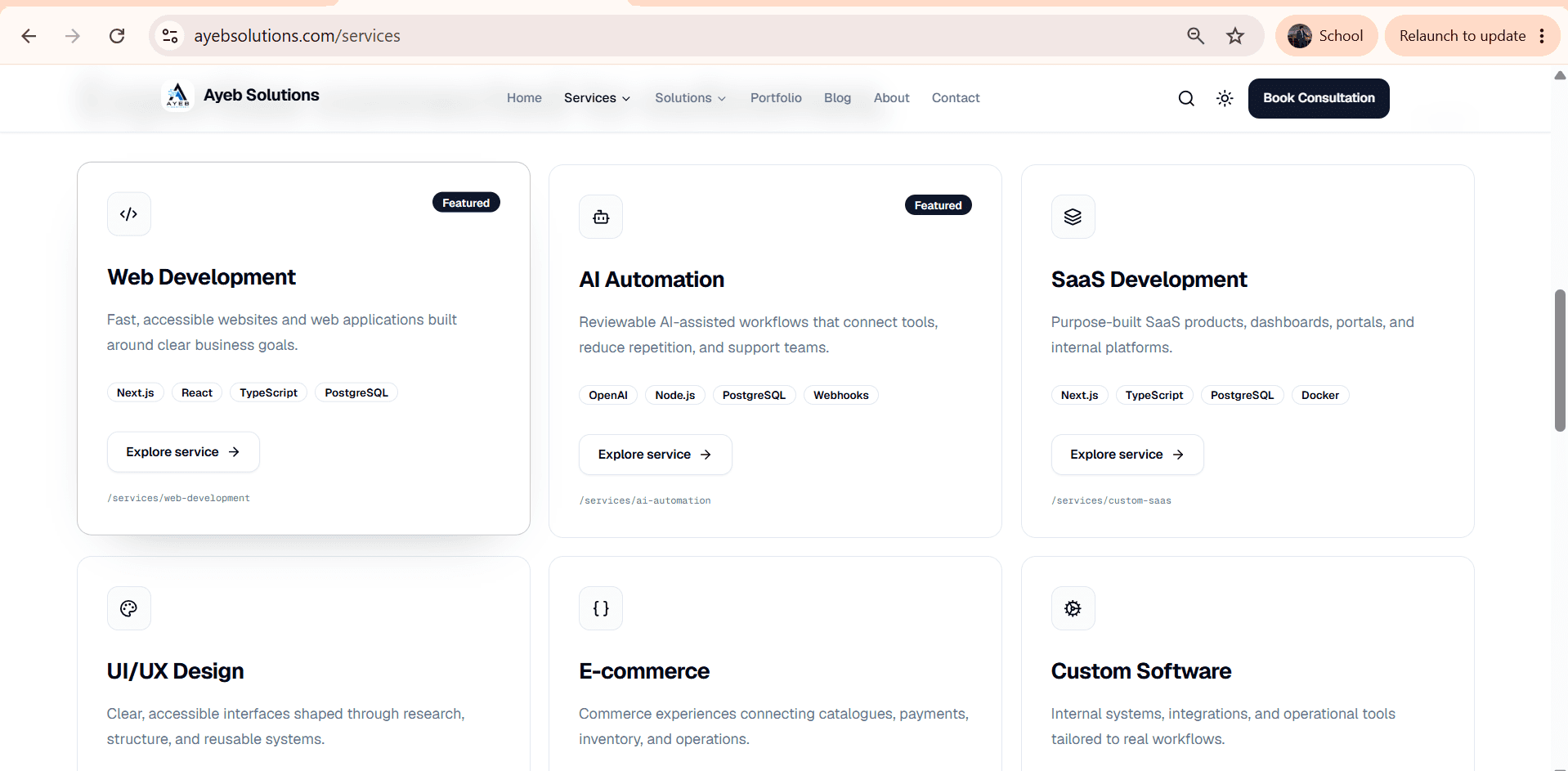Go to the Home nav link
Screen dimensions: 1568x771
[x=524, y=98]
